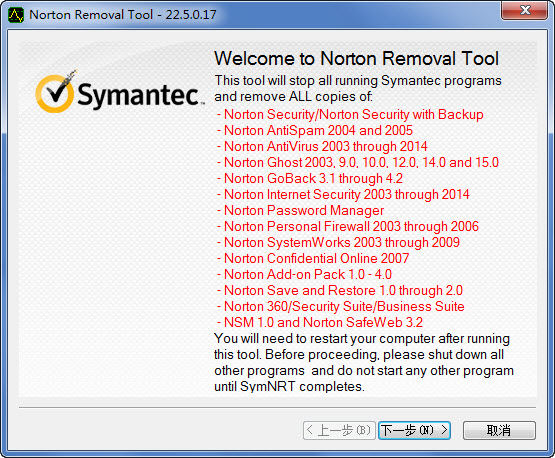Click 'Norton Password Manager' line
This screenshot has height=458, width=555.
300,210
